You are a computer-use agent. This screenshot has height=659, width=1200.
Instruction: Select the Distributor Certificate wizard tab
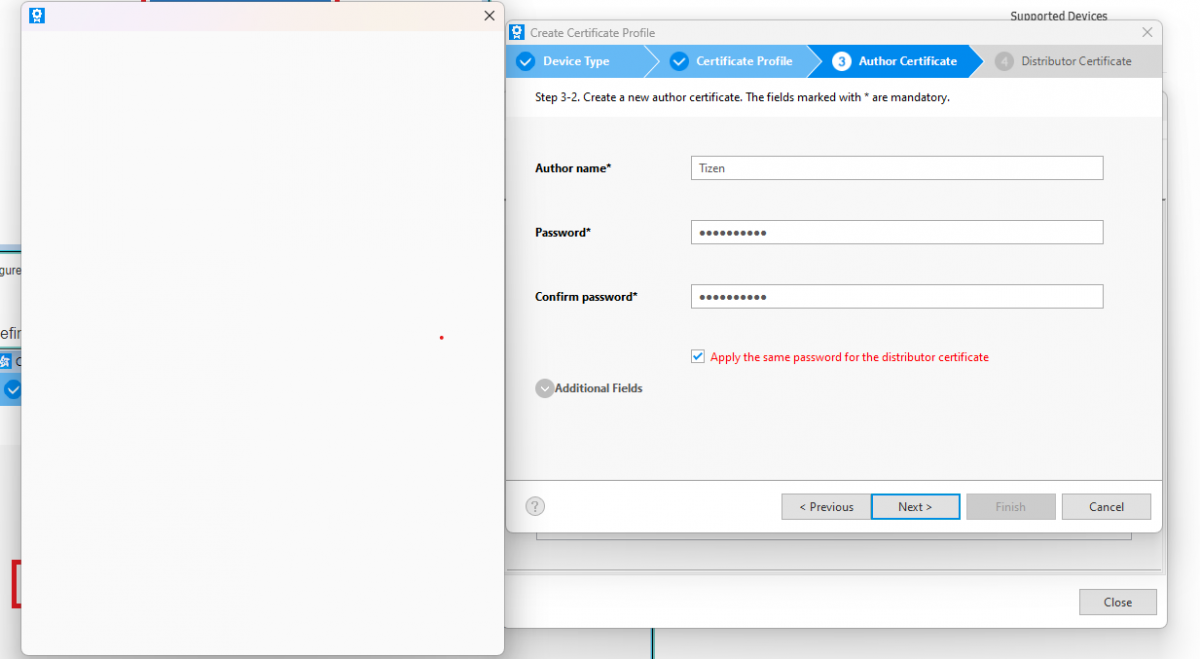(1075, 61)
